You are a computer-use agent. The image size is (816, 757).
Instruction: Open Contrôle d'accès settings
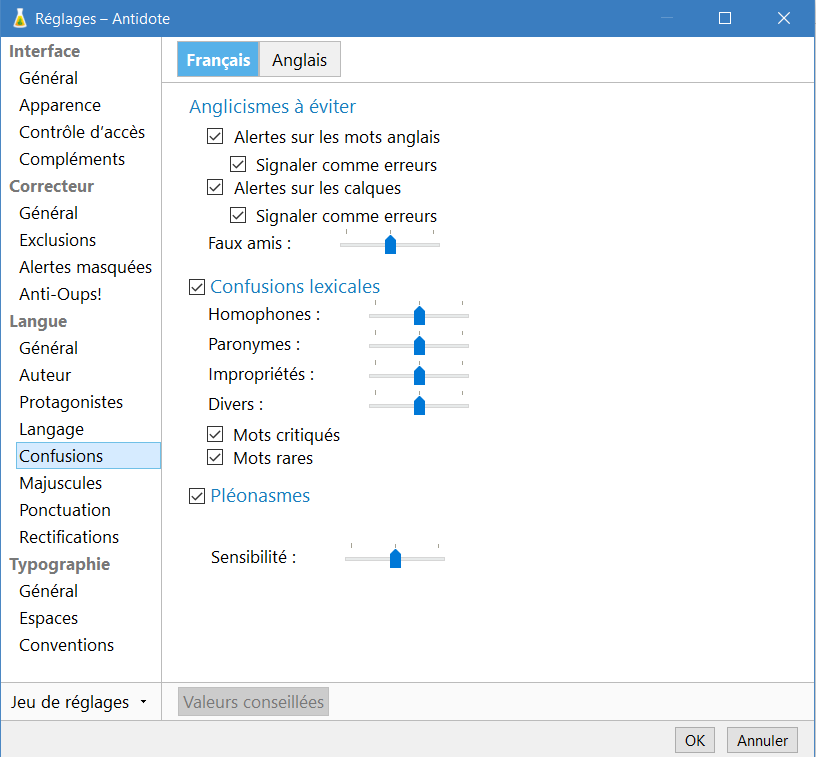tap(82, 132)
